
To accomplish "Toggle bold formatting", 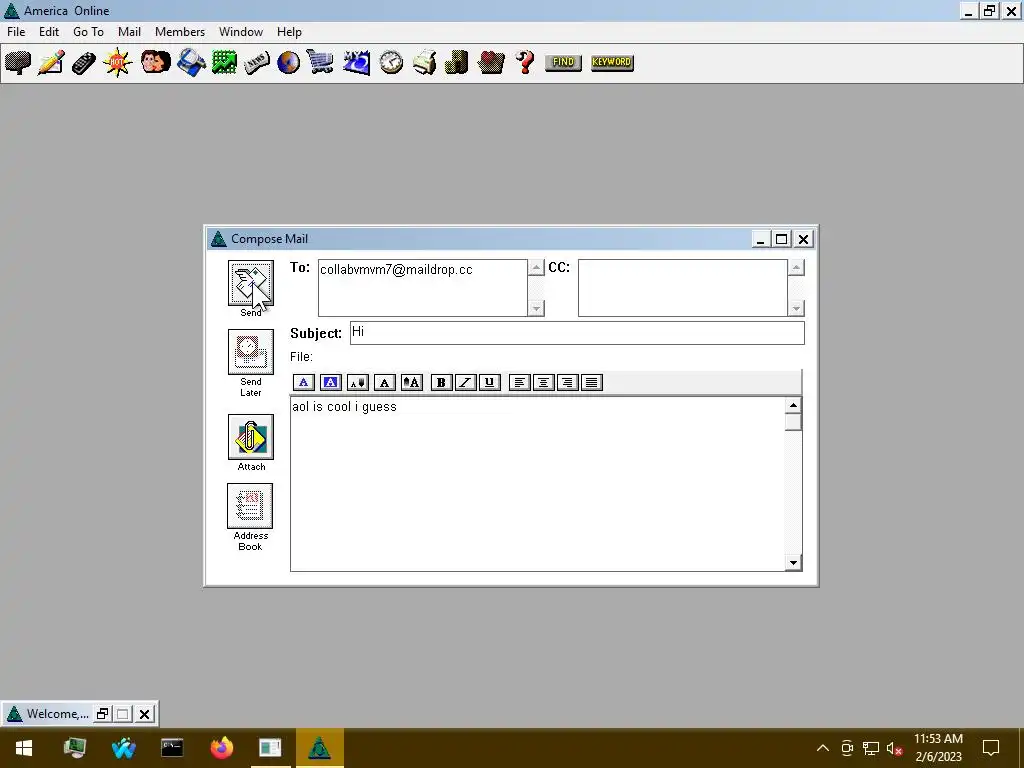I will pyautogui.click(x=441, y=383).
